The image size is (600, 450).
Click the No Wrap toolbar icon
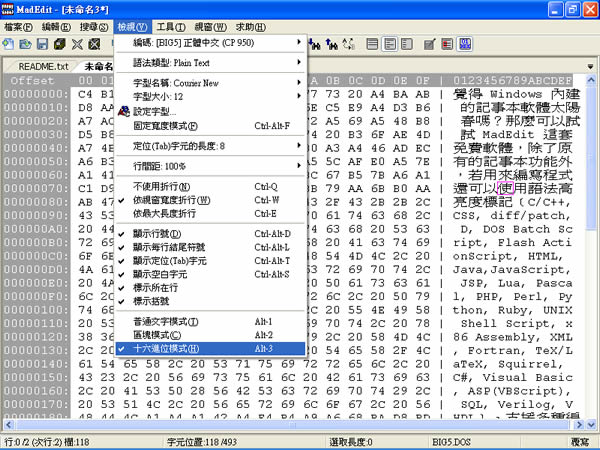(372, 44)
